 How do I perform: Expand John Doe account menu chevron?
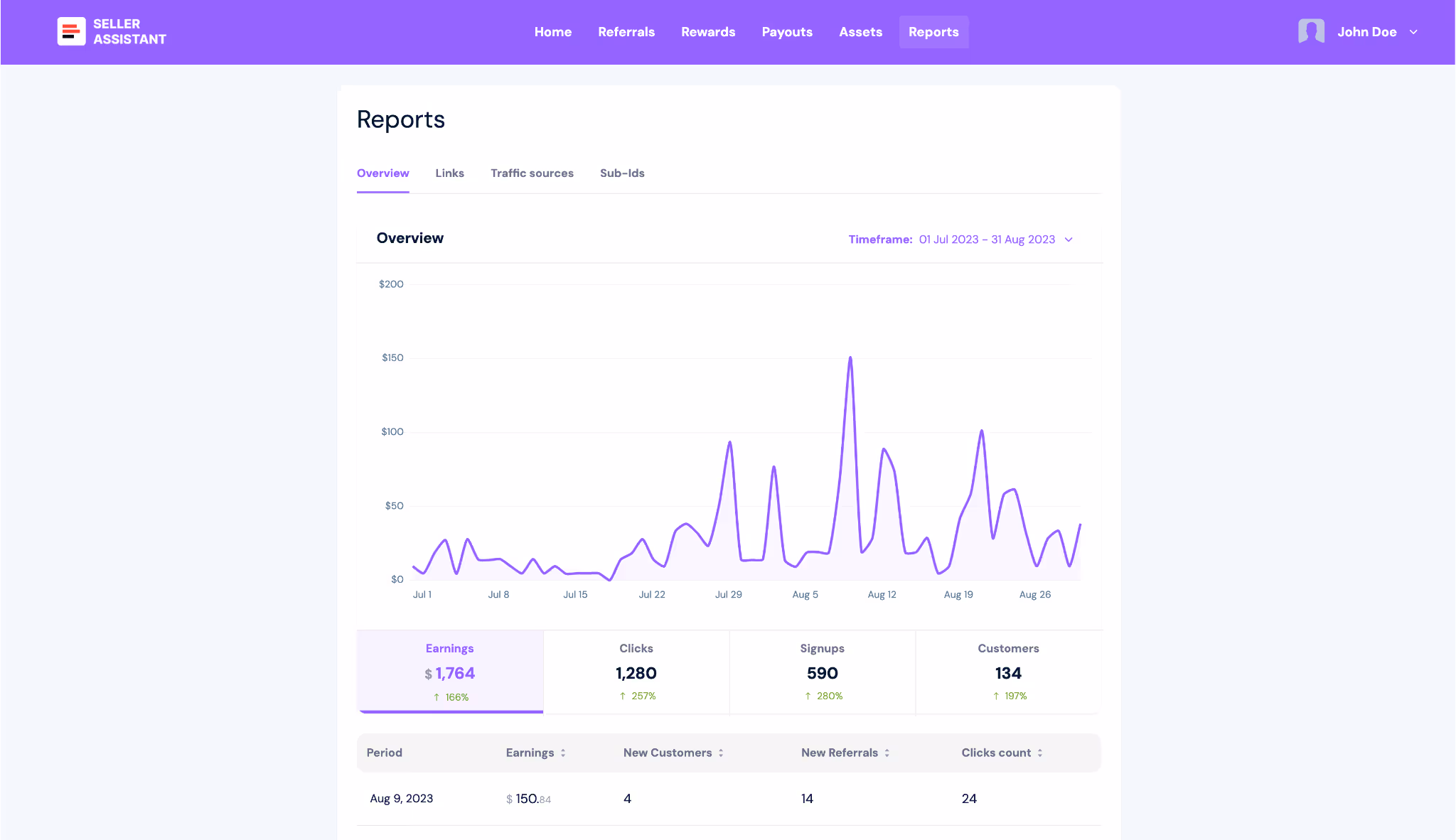(1413, 32)
